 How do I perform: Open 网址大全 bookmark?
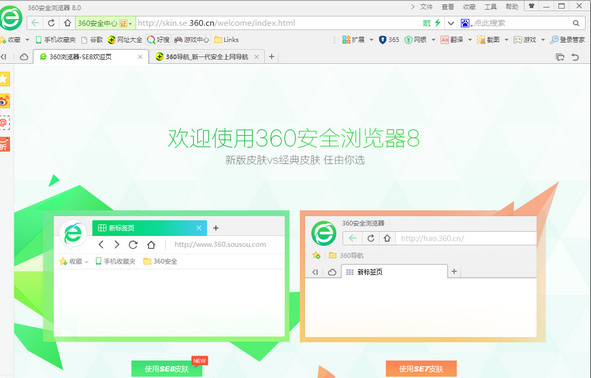click(125, 40)
